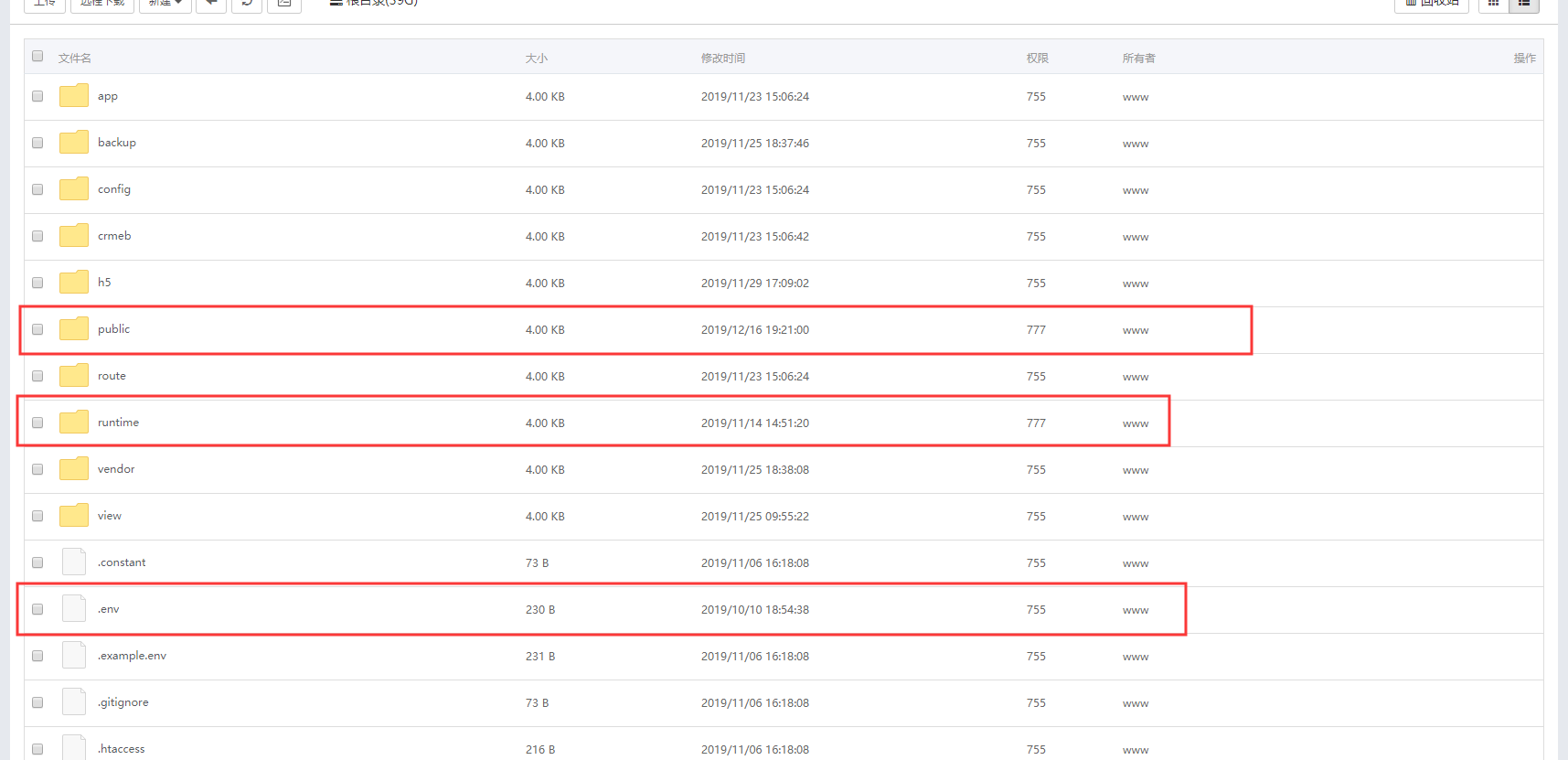Check the .htaccess file checkbox
The width and height of the screenshot is (1568, 760).
[37, 749]
